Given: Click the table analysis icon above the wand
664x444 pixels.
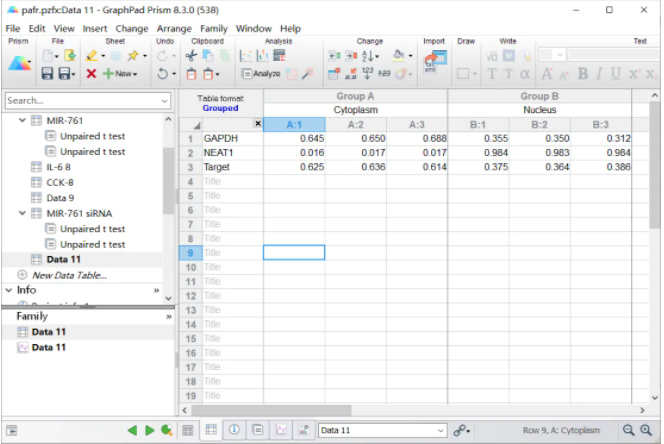Looking at the screenshot, I should tap(279, 56).
